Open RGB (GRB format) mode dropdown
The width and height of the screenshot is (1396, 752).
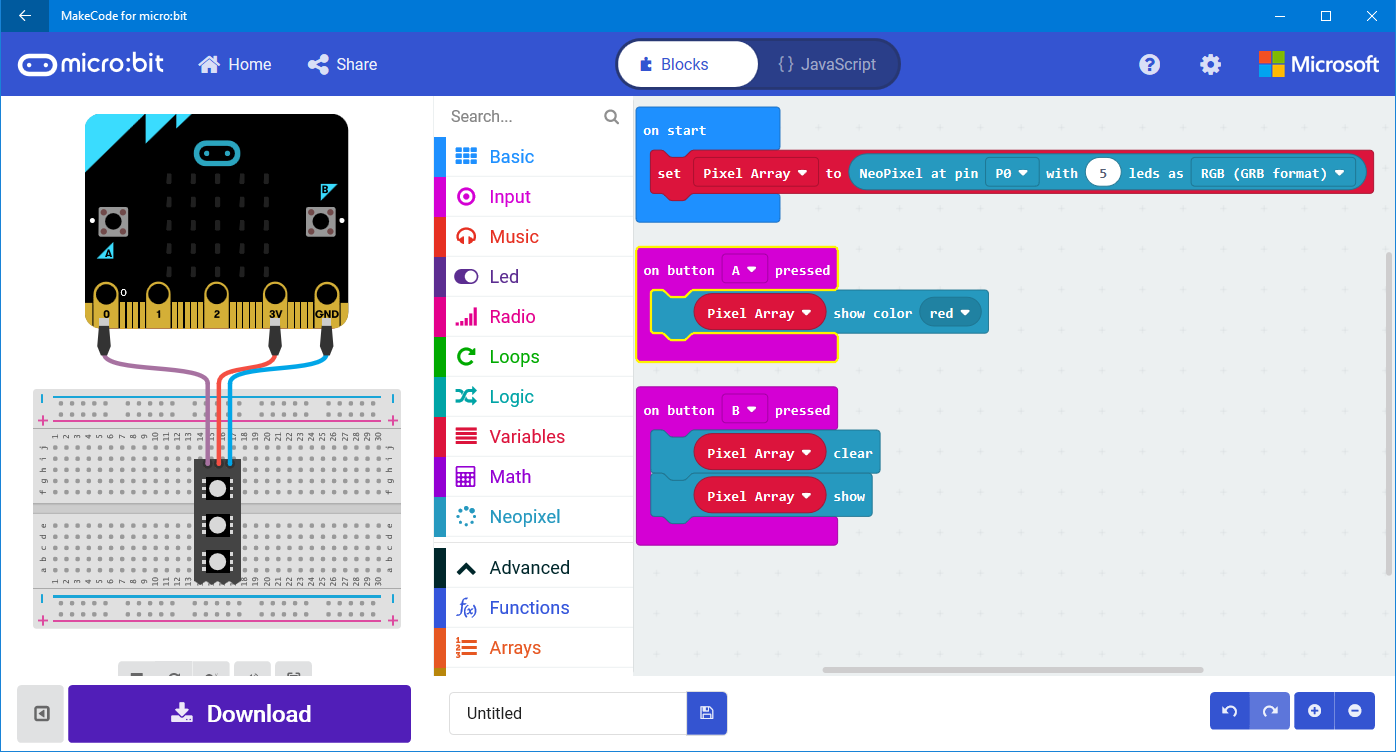1273,173
